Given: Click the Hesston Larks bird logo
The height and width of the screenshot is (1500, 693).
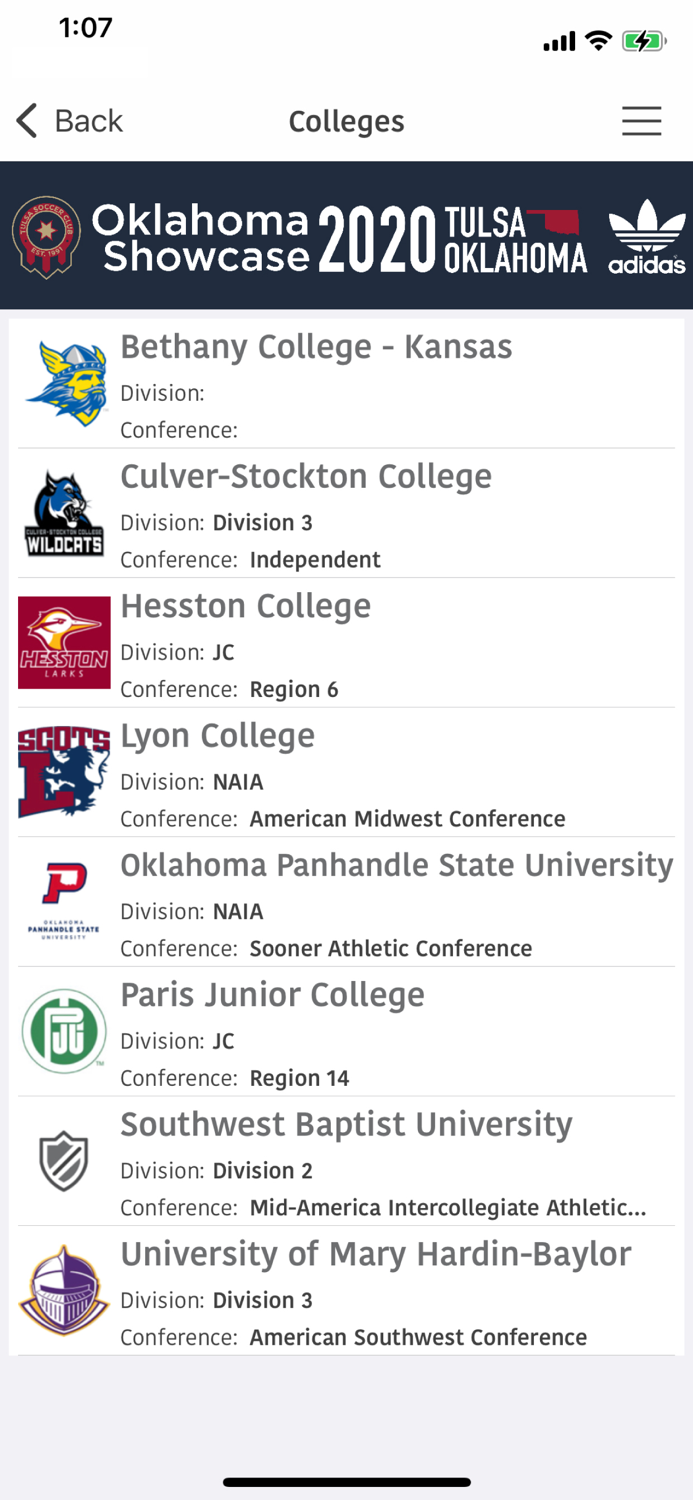Looking at the screenshot, I should pyautogui.click(x=63, y=642).
